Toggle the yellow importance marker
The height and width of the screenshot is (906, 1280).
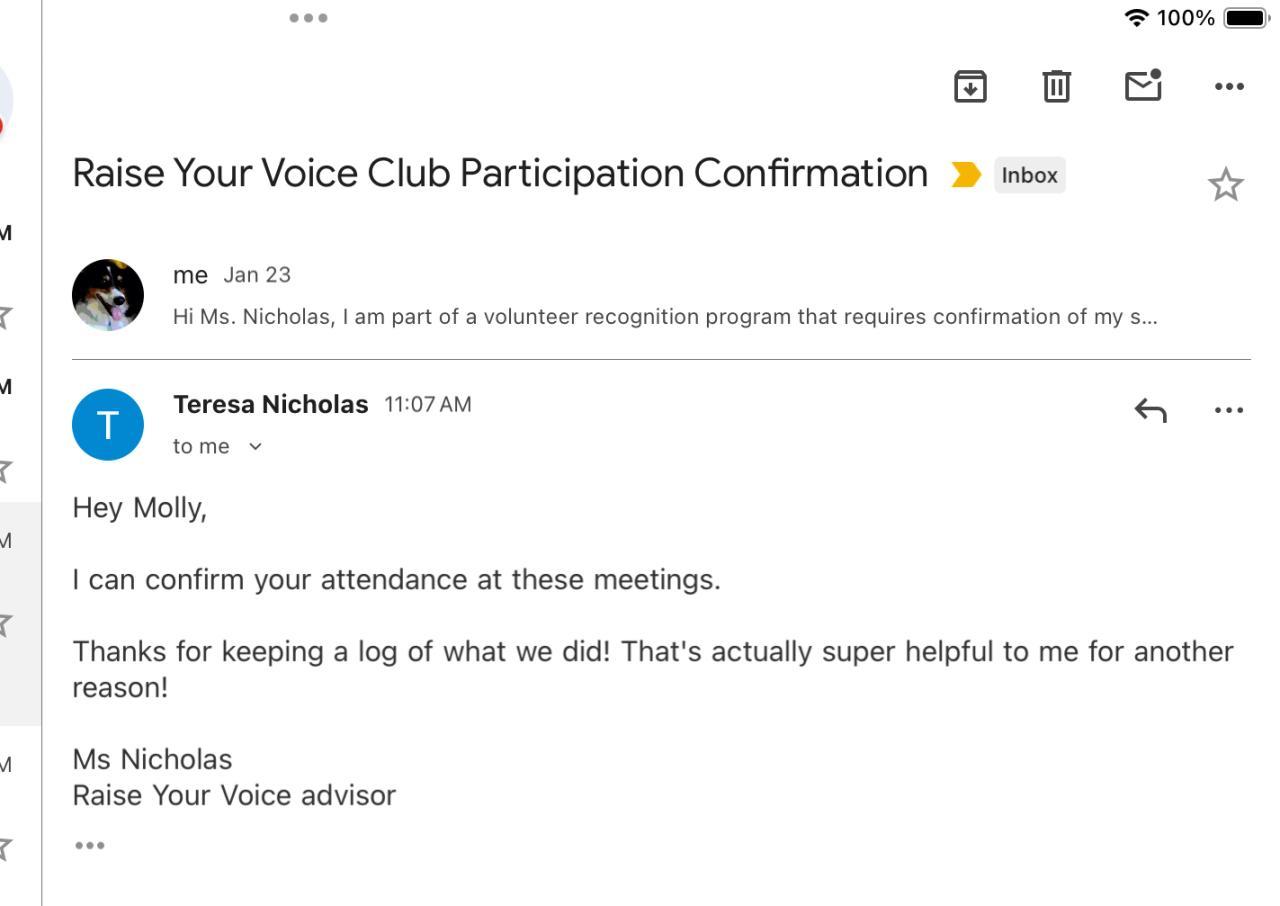click(x=965, y=175)
